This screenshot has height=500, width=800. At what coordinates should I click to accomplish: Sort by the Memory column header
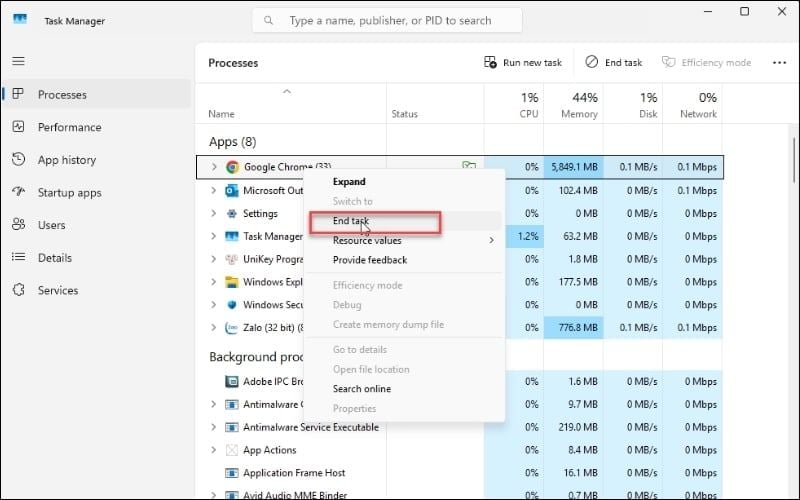click(x=573, y=104)
